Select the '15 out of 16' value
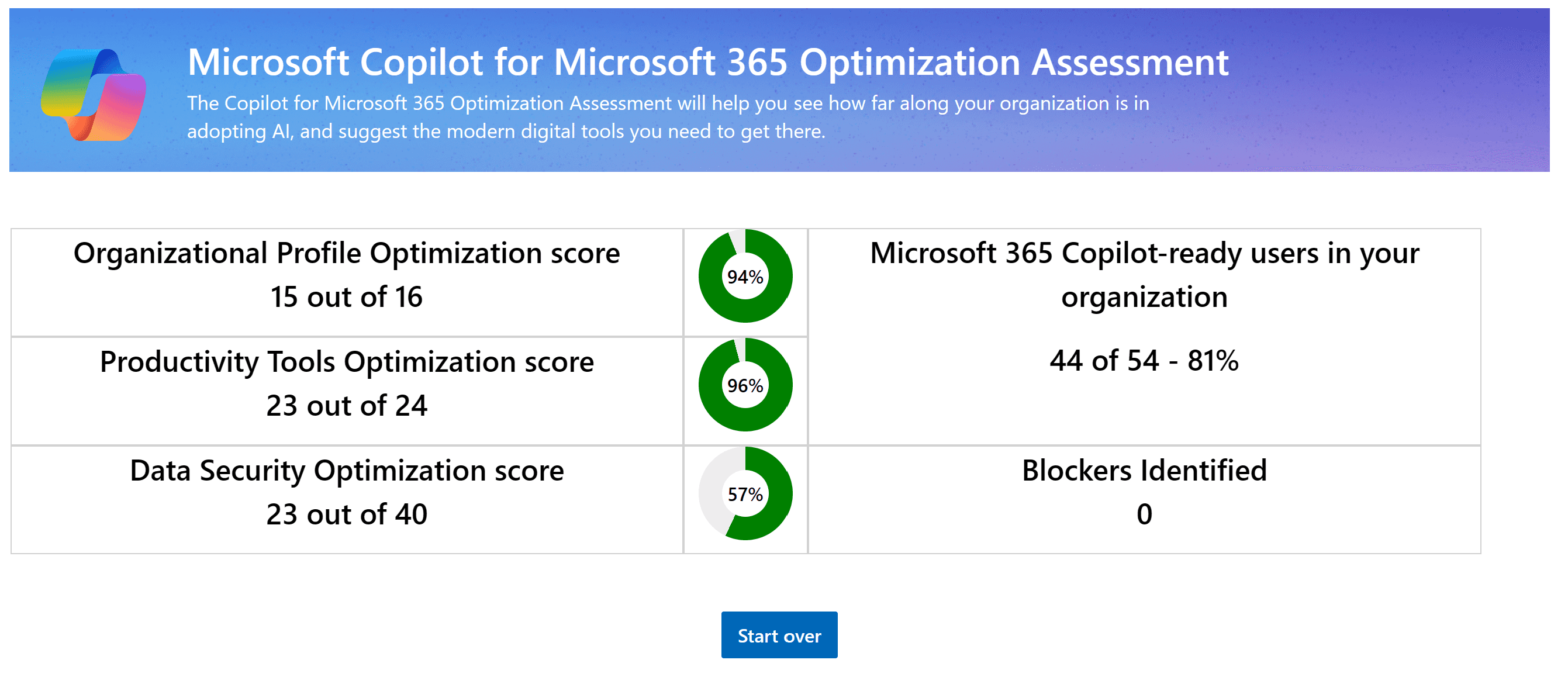The height and width of the screenshot is (677, 1568). (x=346, y=297)
